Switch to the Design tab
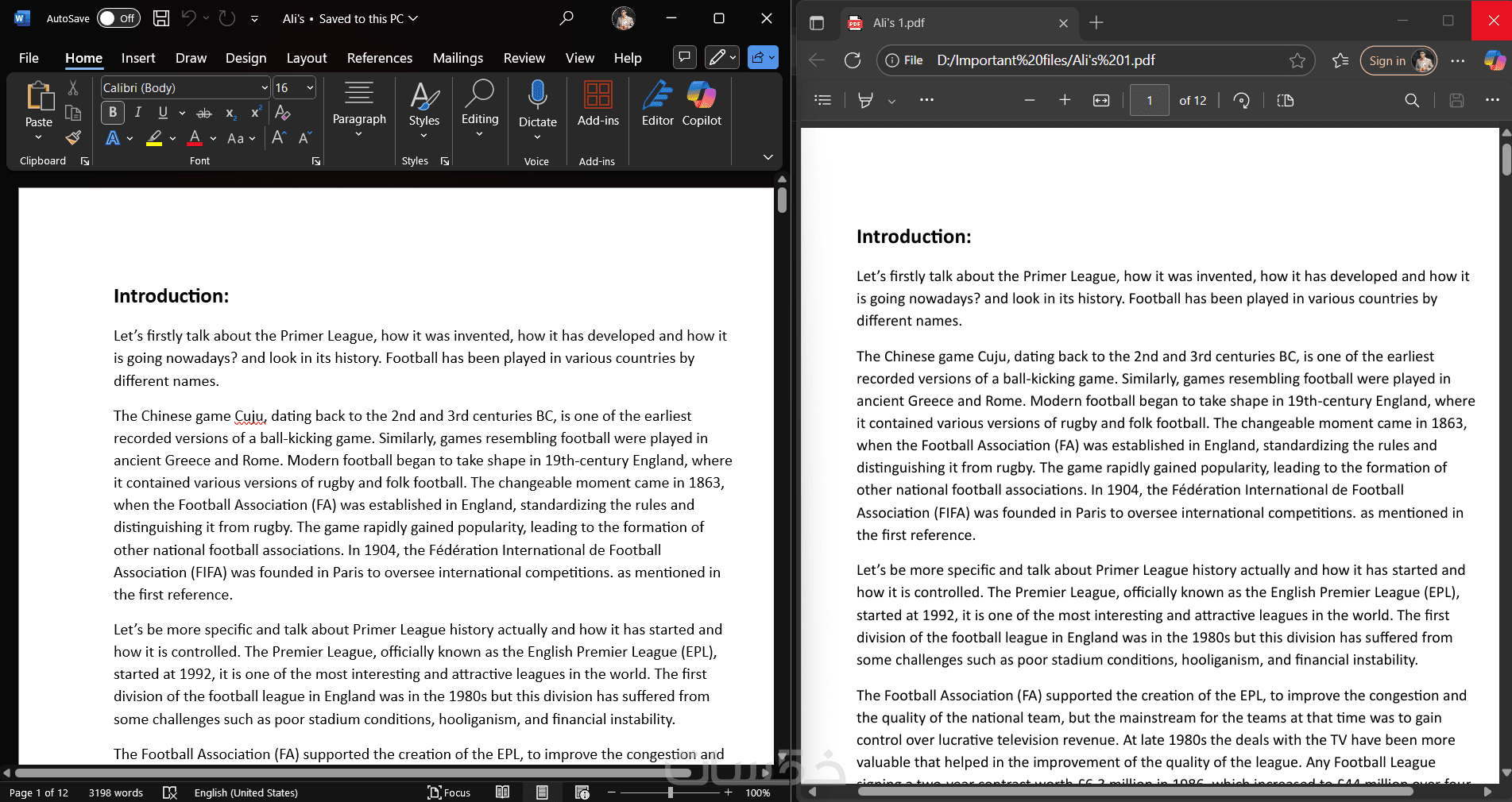 point(246,58)
